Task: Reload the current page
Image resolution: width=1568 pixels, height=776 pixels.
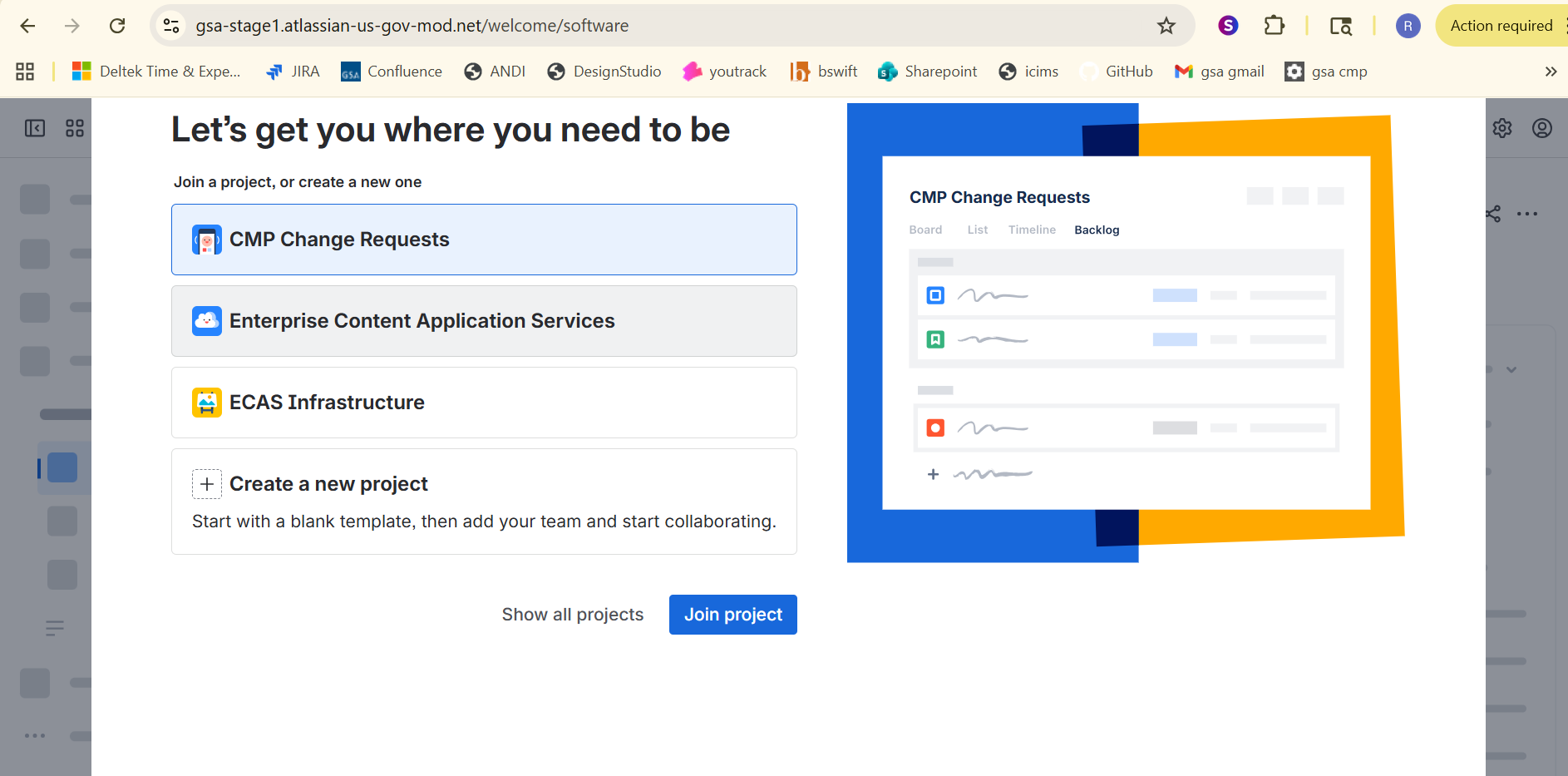Action: coord(117,26)
